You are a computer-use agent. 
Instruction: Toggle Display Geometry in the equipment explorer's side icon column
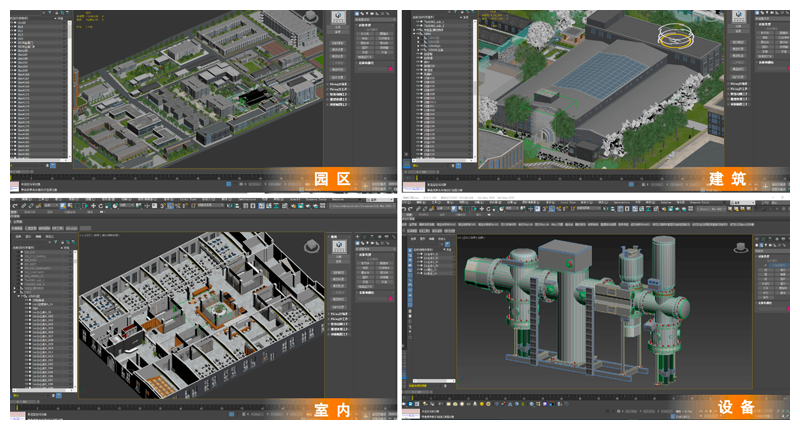(x=410, y=250)
